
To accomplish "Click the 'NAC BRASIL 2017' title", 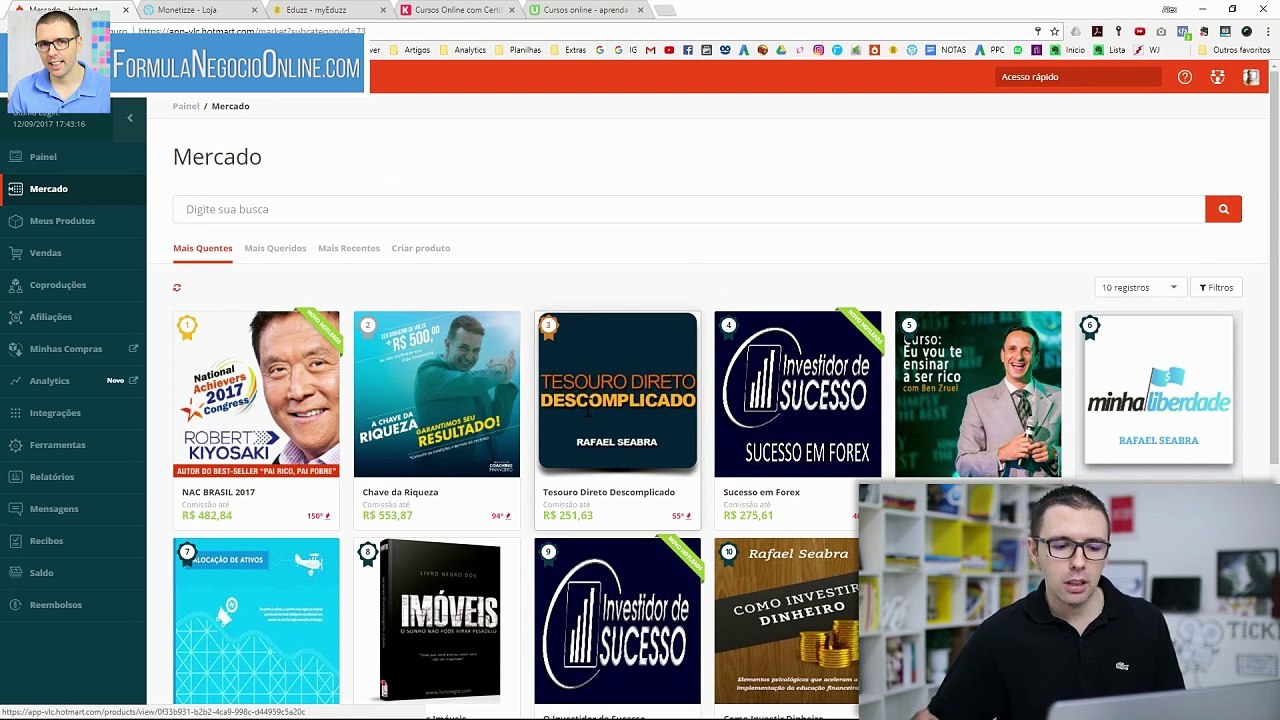I will pos(218,492).
